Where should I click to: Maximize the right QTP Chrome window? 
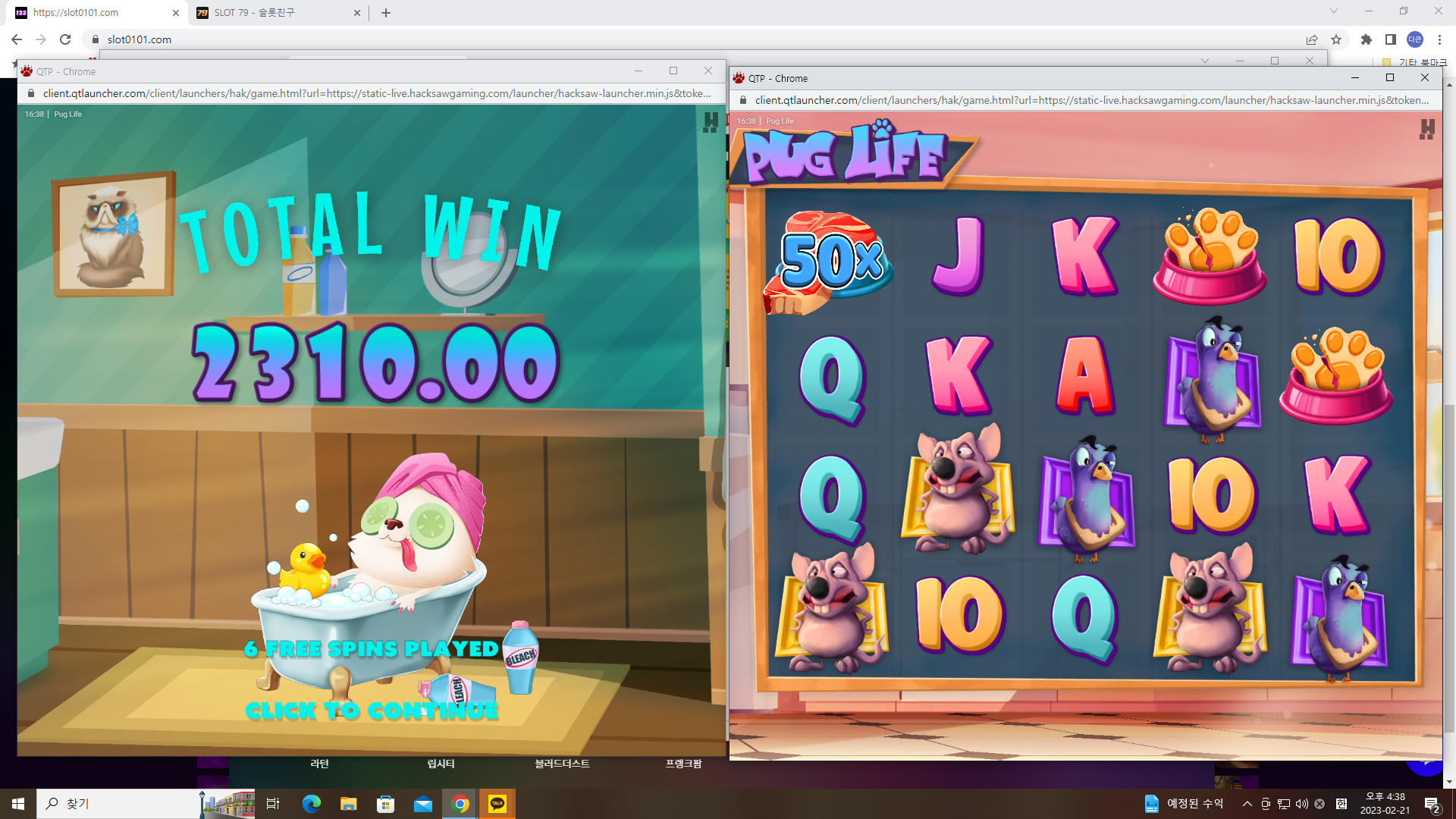[1390, 78]
